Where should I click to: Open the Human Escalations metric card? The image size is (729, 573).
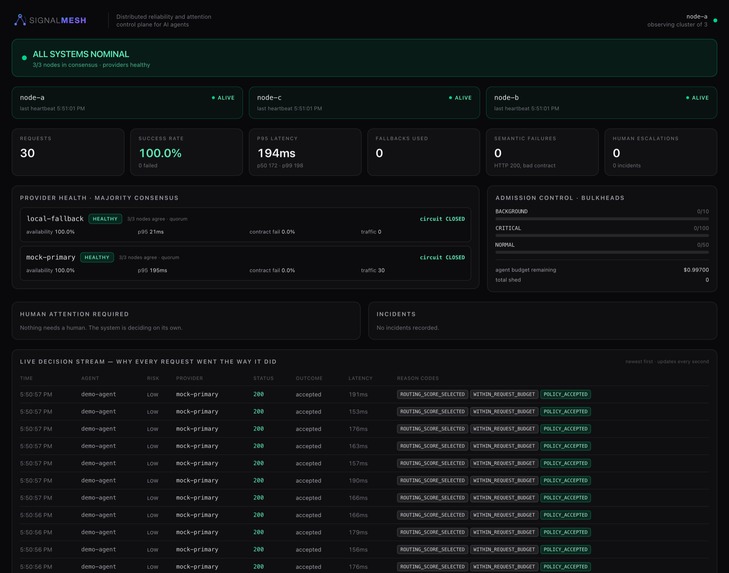pyautogui.click(x=661, y=152)
